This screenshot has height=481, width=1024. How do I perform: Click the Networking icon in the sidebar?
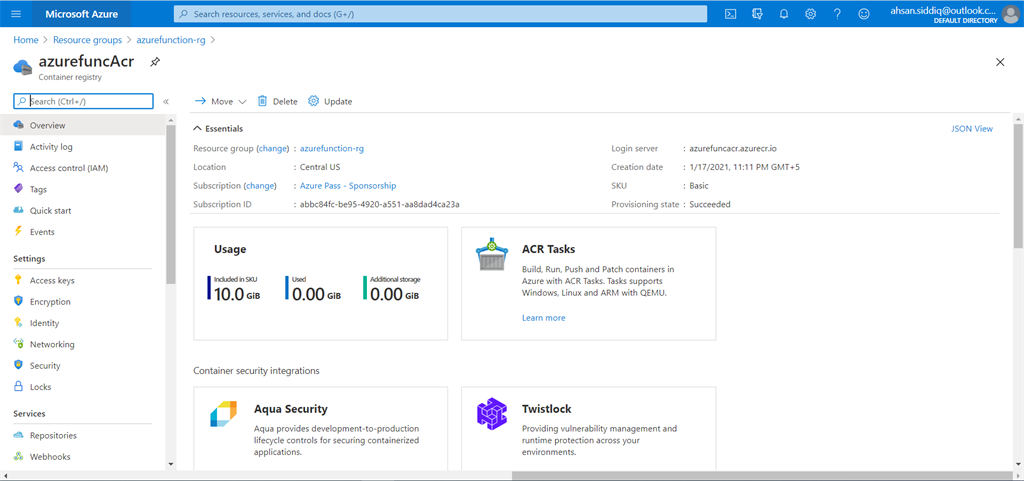18,344
